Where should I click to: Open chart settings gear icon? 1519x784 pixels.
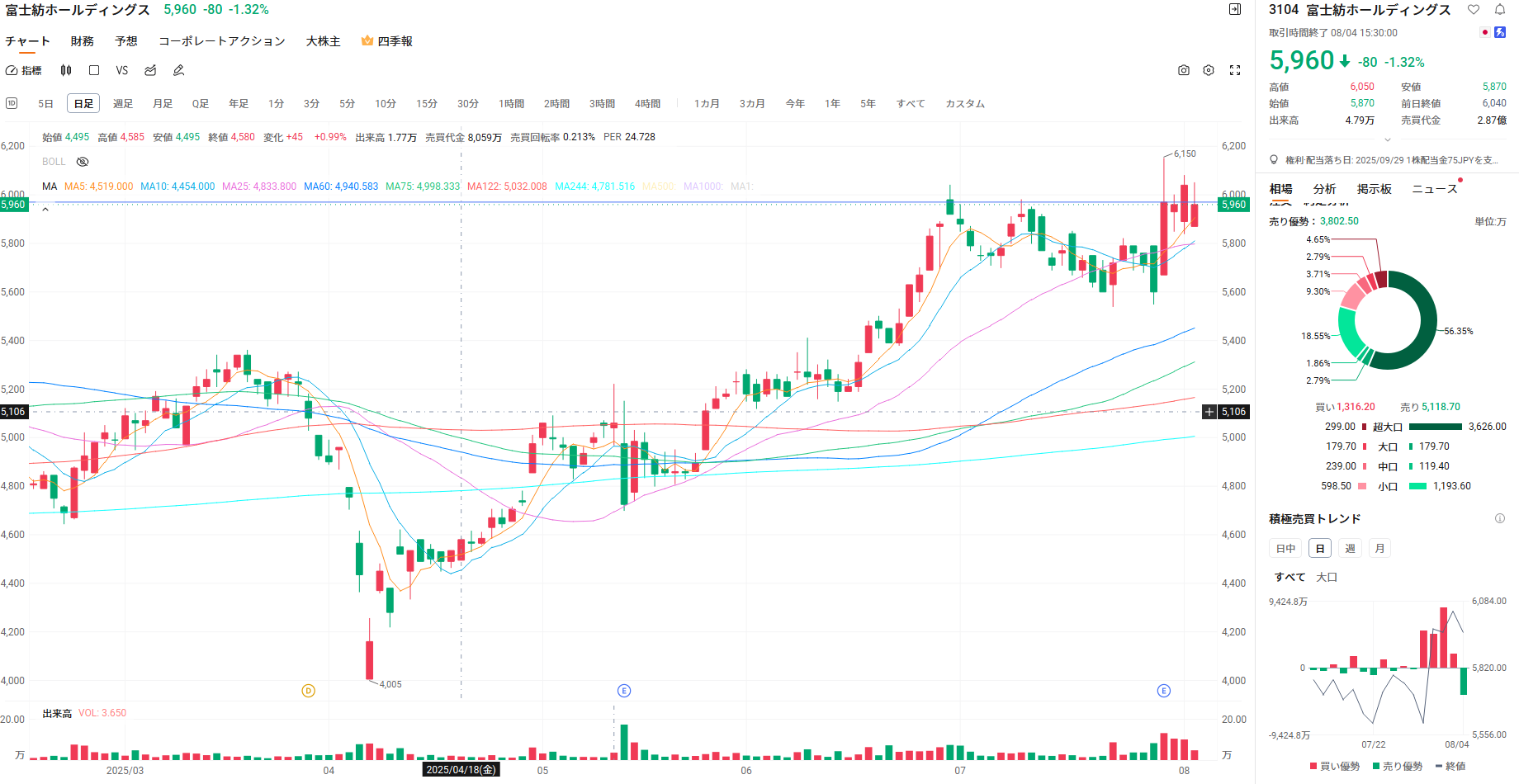point(1209,71)
